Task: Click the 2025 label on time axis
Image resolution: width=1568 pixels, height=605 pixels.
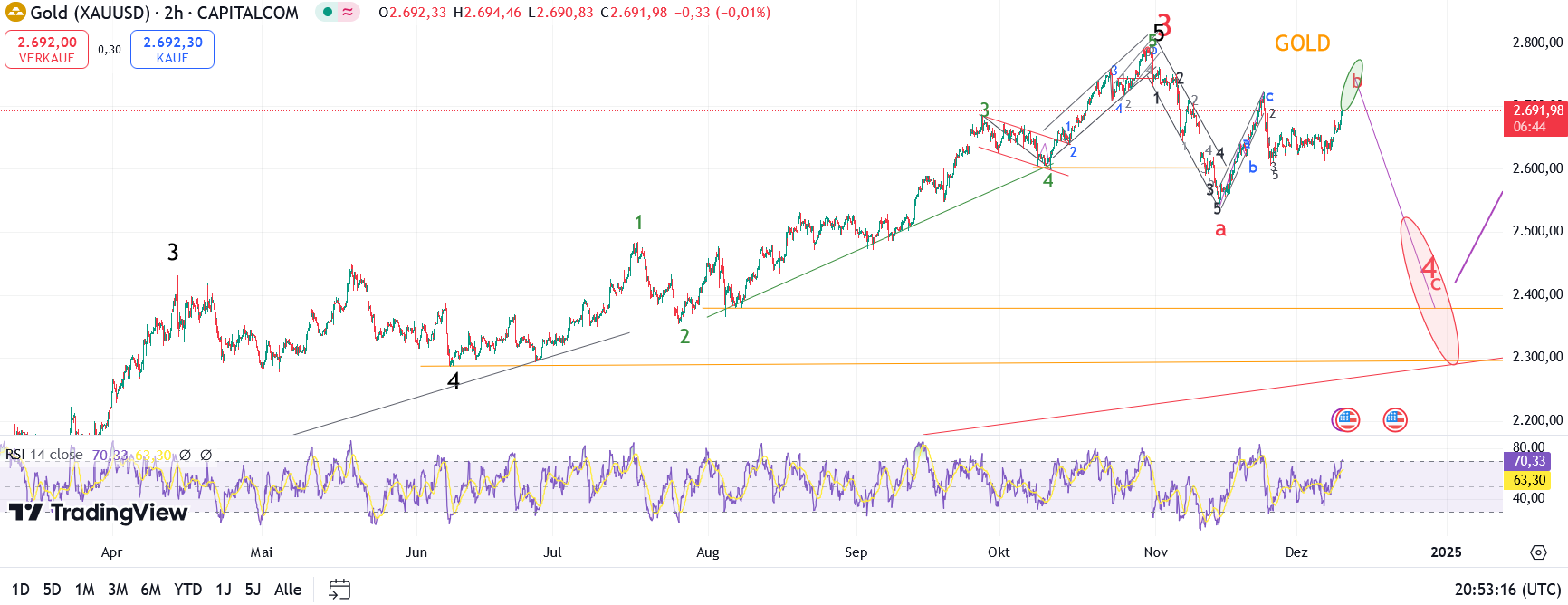Action: 1446,552
